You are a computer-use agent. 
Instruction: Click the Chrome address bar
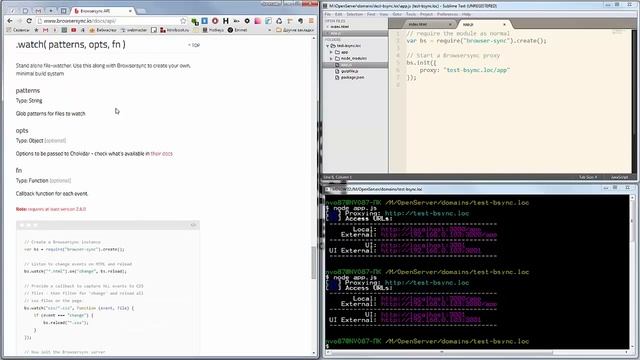(x=110, y=21)
